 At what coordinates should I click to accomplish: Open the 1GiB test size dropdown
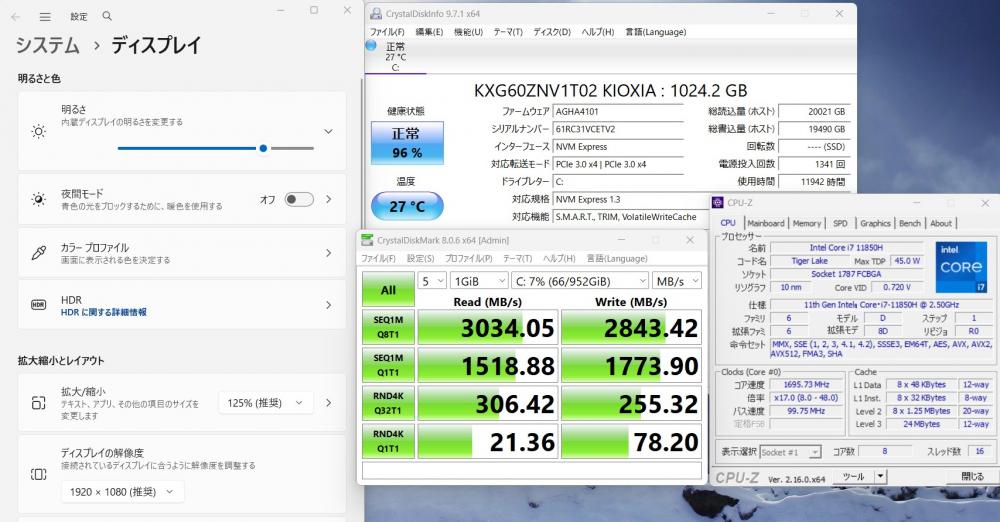[479, 281]
